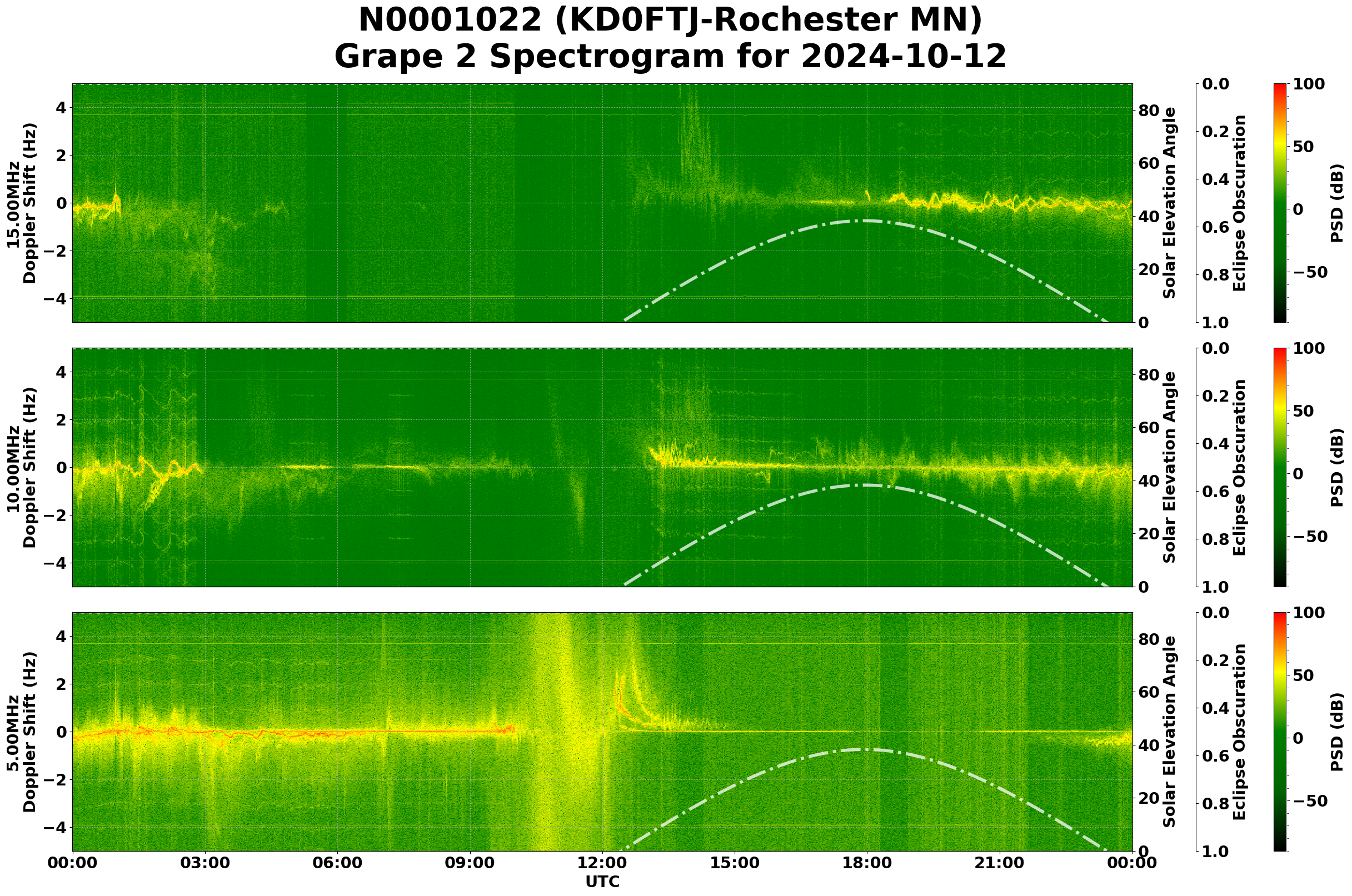Image resolution: width=1352 pixels, height=896 pixels.
Task: Click the top panel Solar Elevation Angle label
Action: click(1170, 203)
